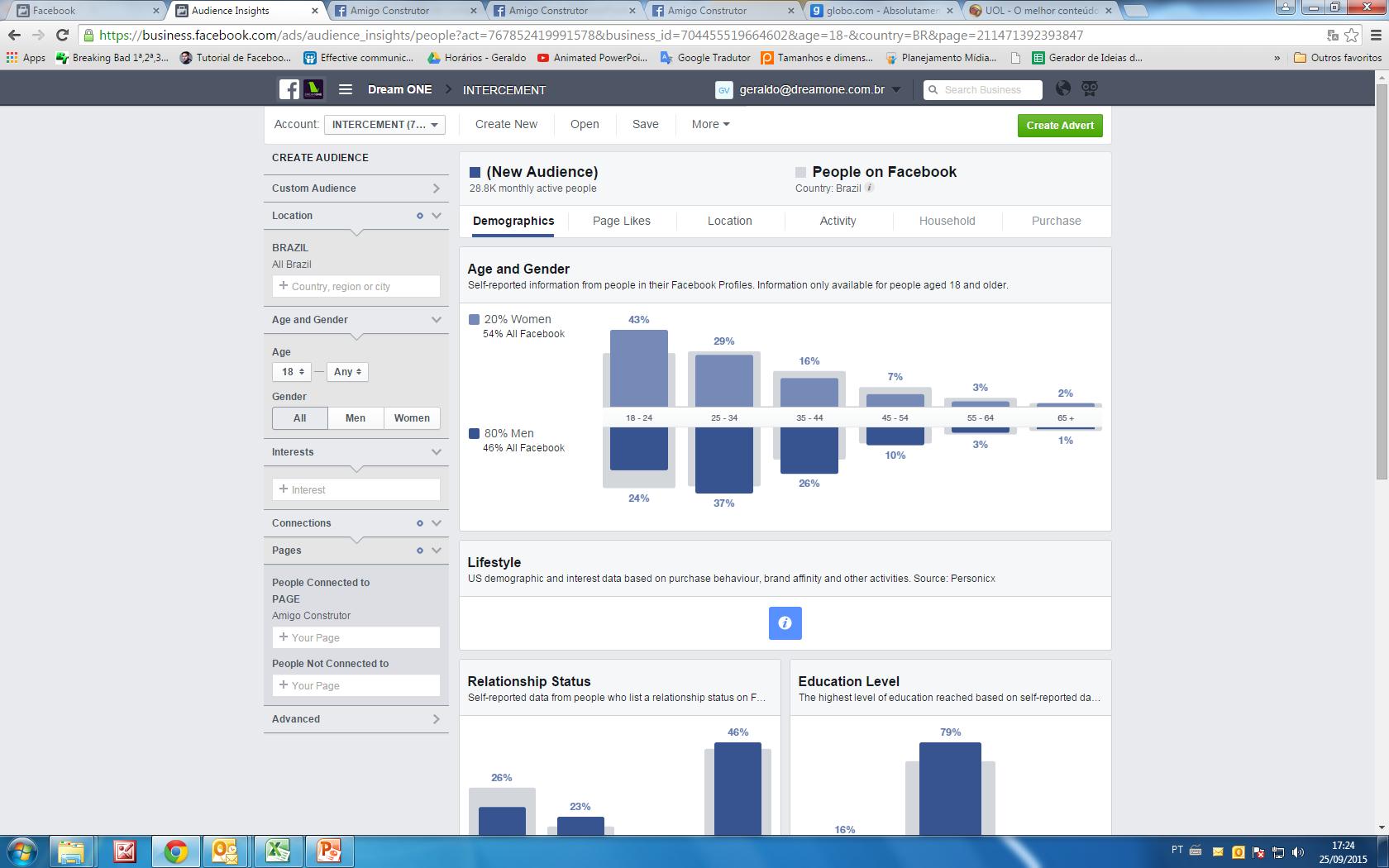Open the maximum age dropdown set to Any
1389x868 pixels.
[347, 372]
